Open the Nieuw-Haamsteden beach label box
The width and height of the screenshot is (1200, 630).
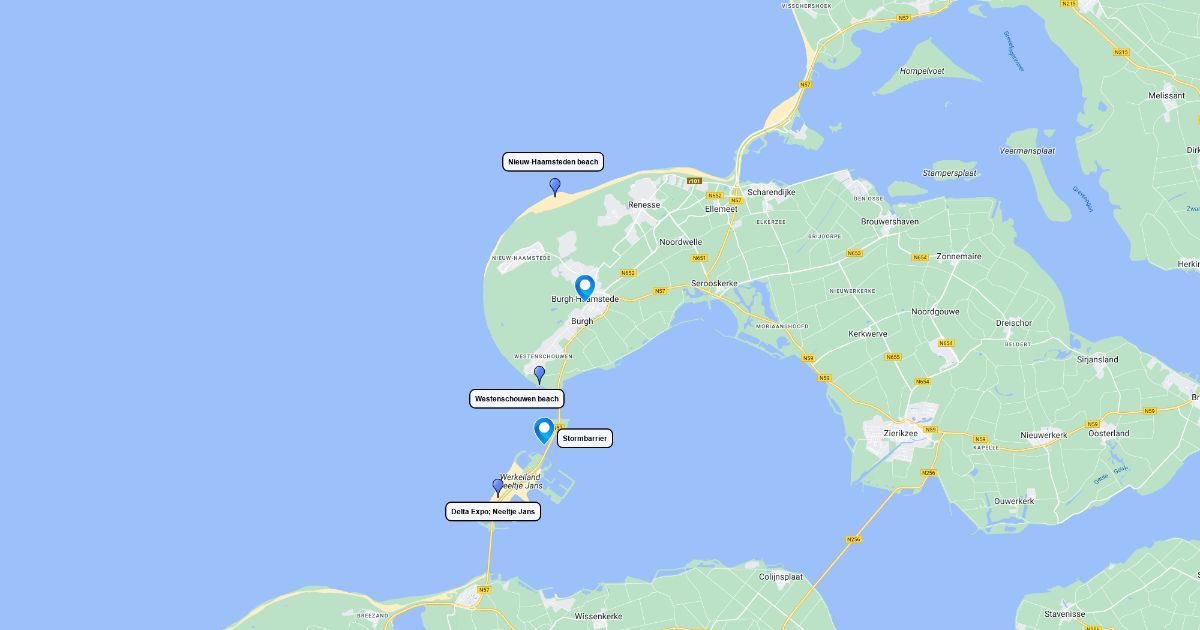[x=553, y=162]
